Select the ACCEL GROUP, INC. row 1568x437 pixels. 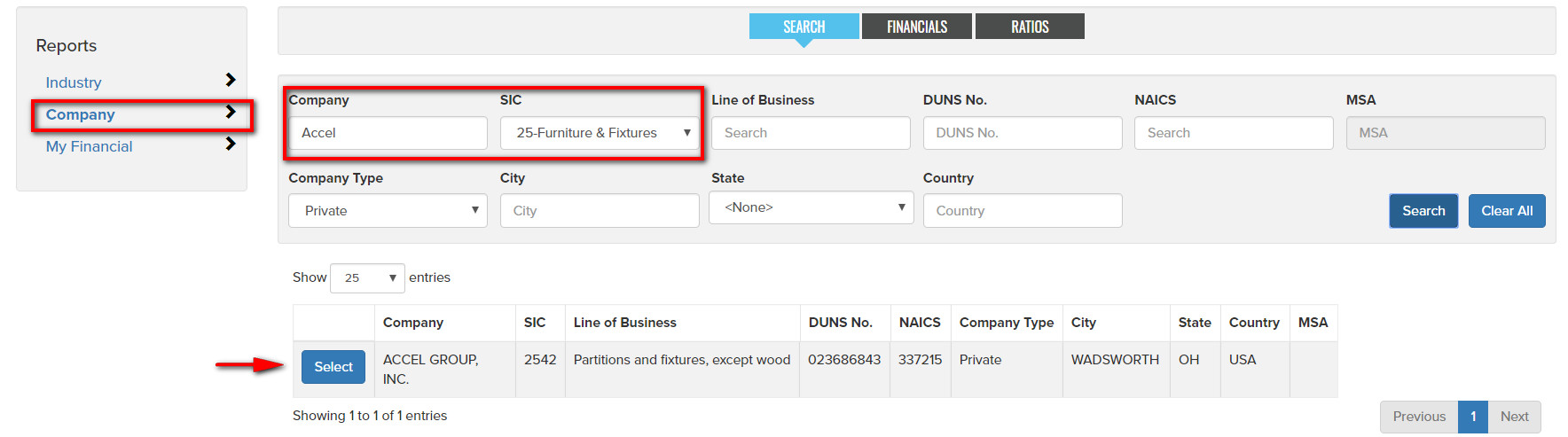(333, 367)
